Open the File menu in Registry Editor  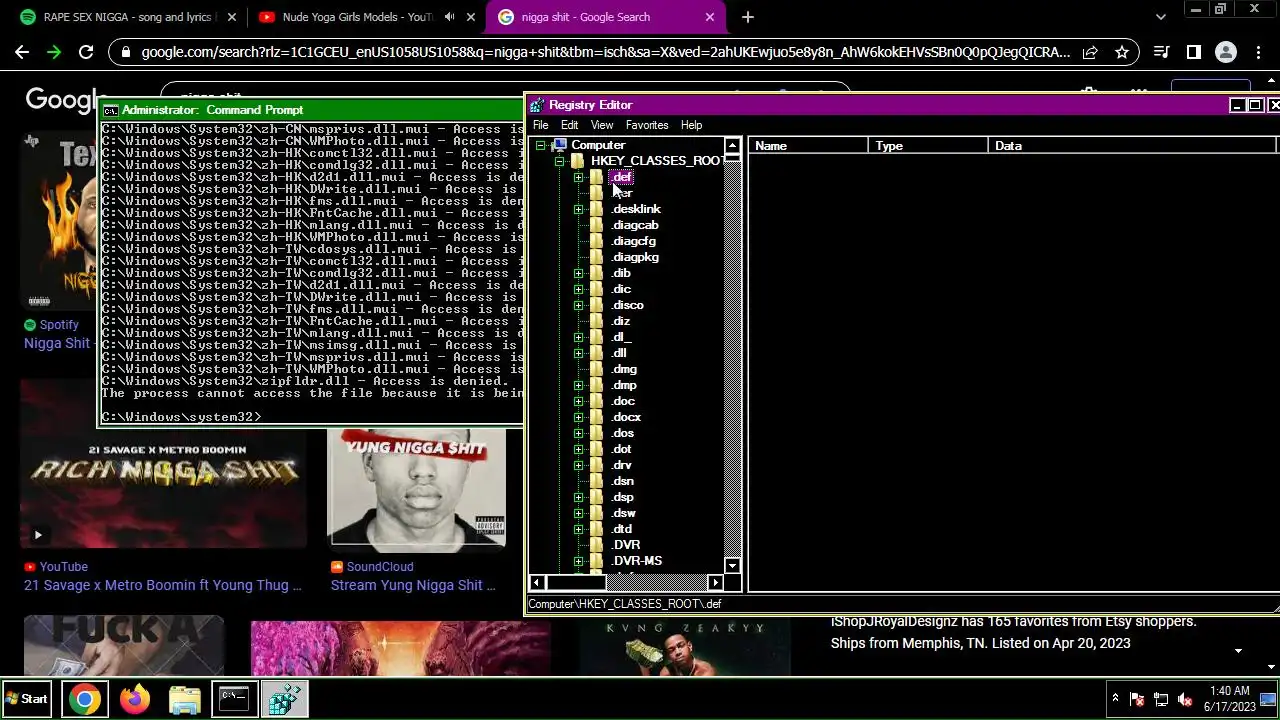tap(540, 125)
